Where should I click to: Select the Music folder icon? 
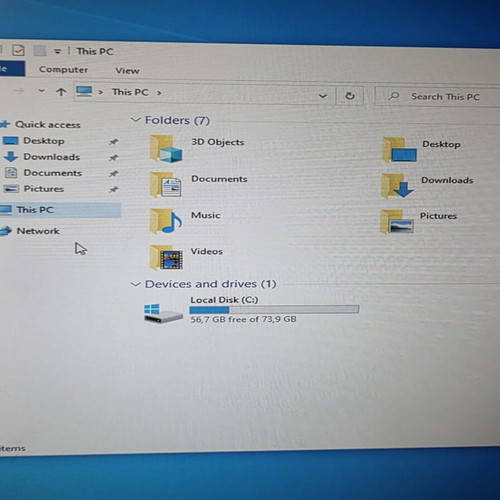click(x=166, y=221)
